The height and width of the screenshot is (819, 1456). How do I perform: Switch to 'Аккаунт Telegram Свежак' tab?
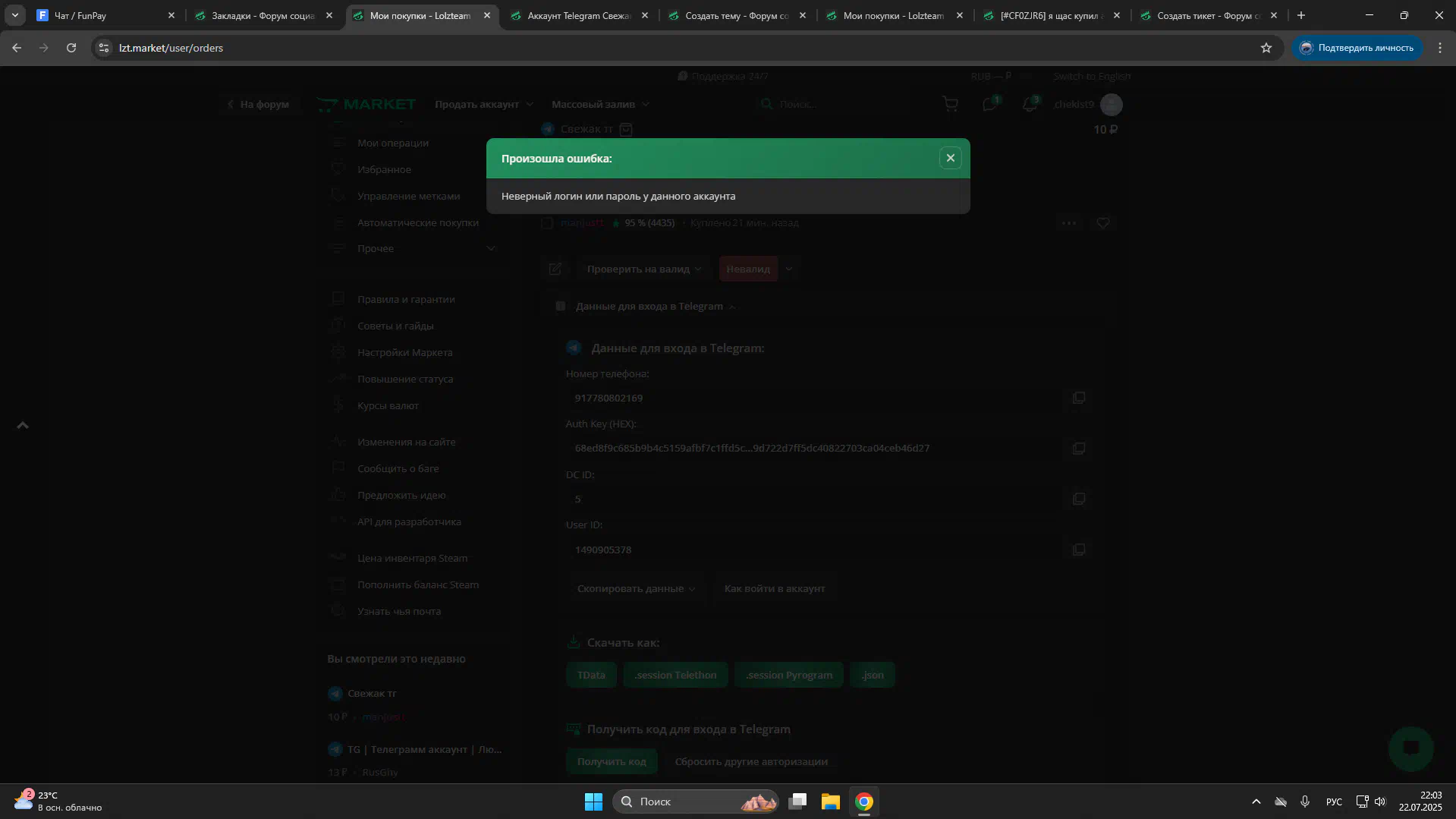578,15
